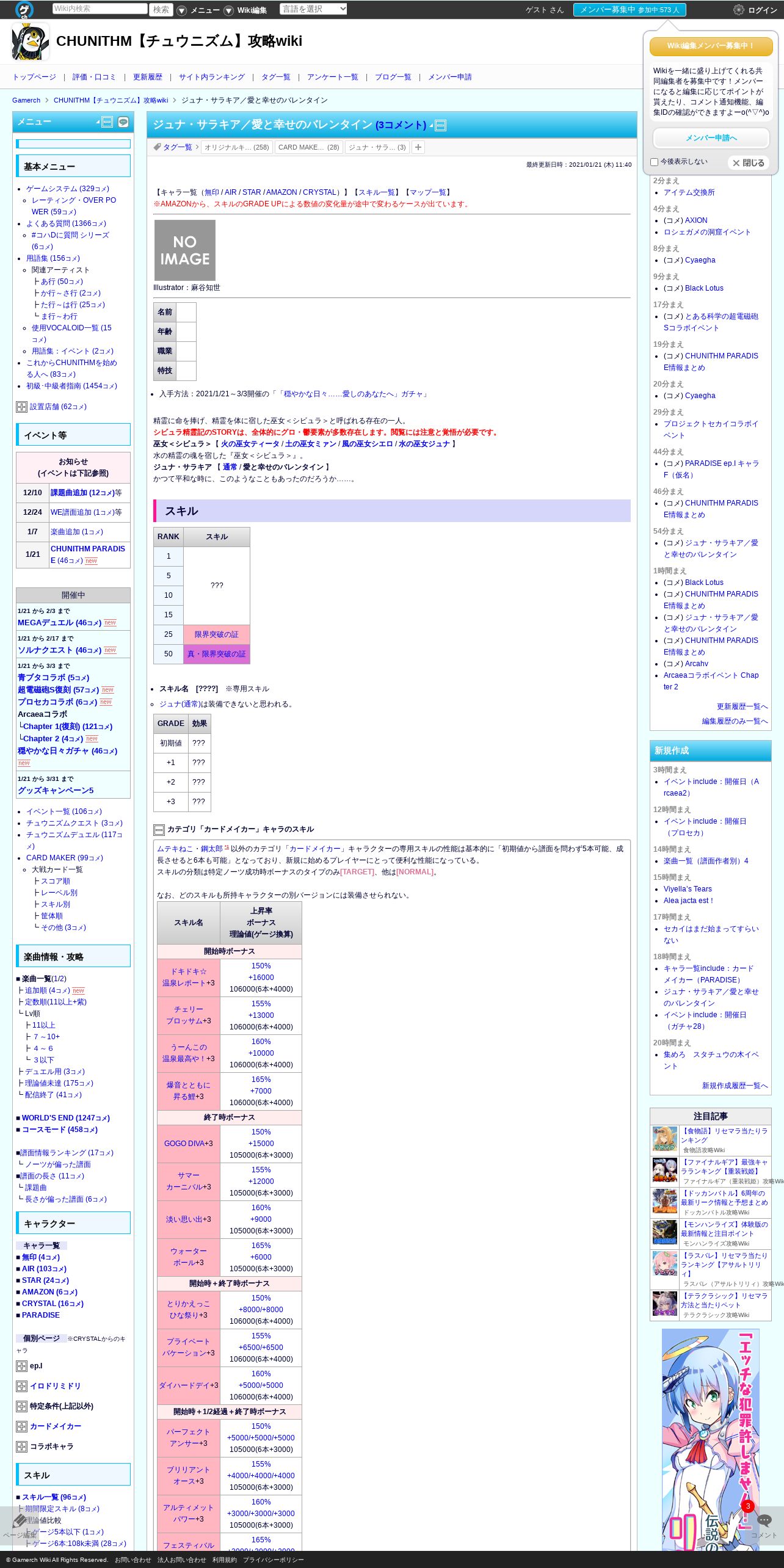
Task: Open the AMAZON character list link in the article
Action: 281,192
